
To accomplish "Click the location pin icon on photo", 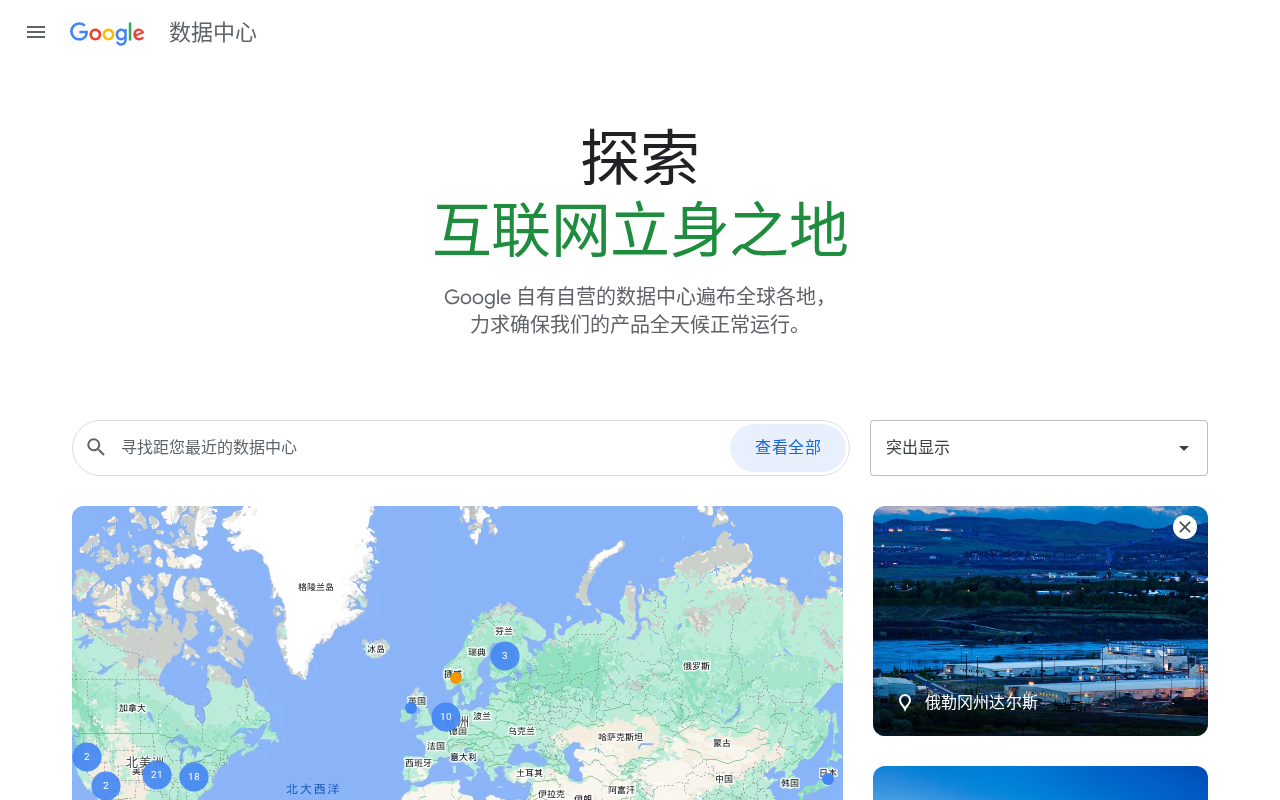I will (x=905, y=702).
